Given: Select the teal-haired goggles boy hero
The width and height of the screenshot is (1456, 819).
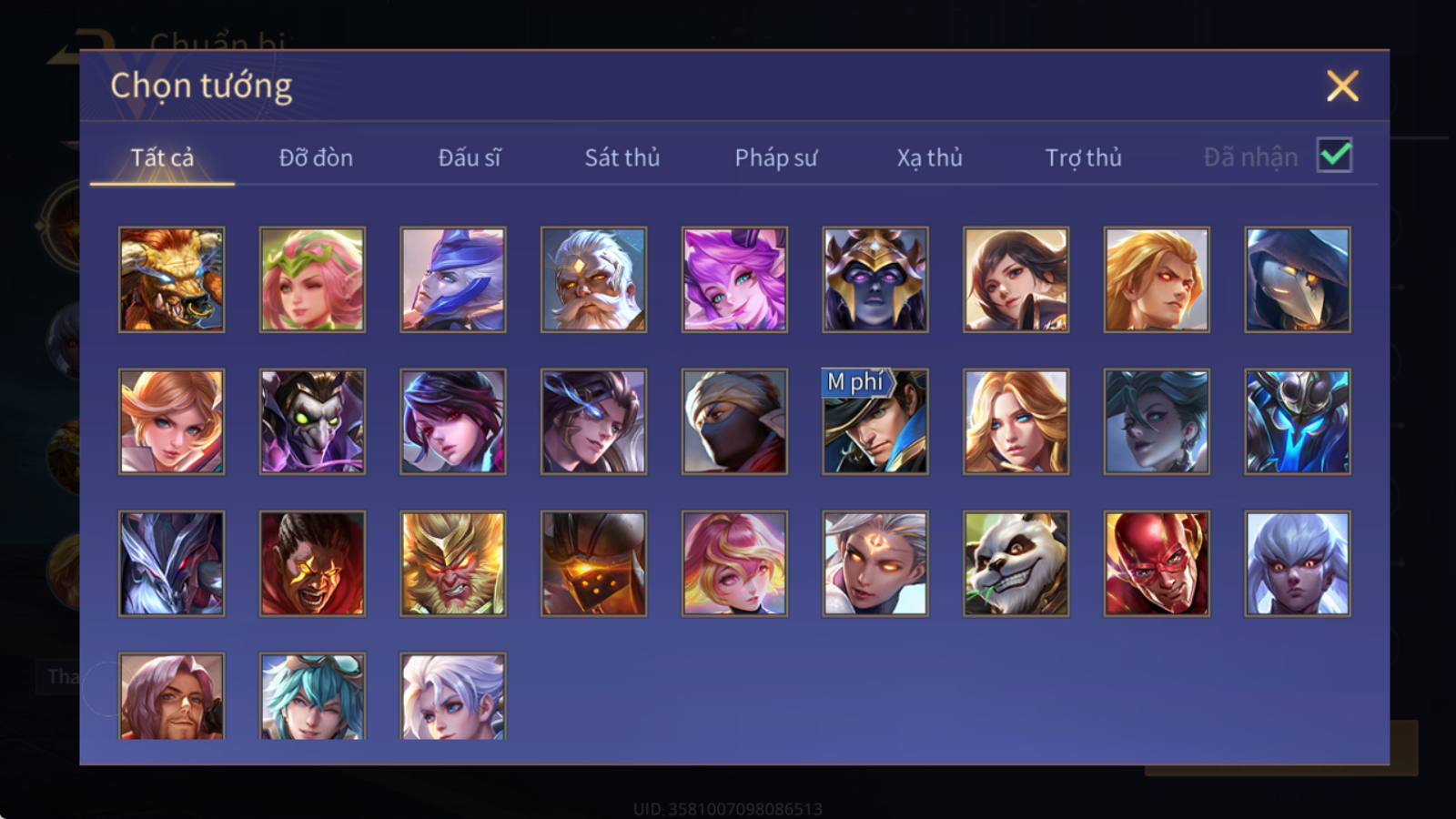Looking at the screenshot, I should click(312, 696).
